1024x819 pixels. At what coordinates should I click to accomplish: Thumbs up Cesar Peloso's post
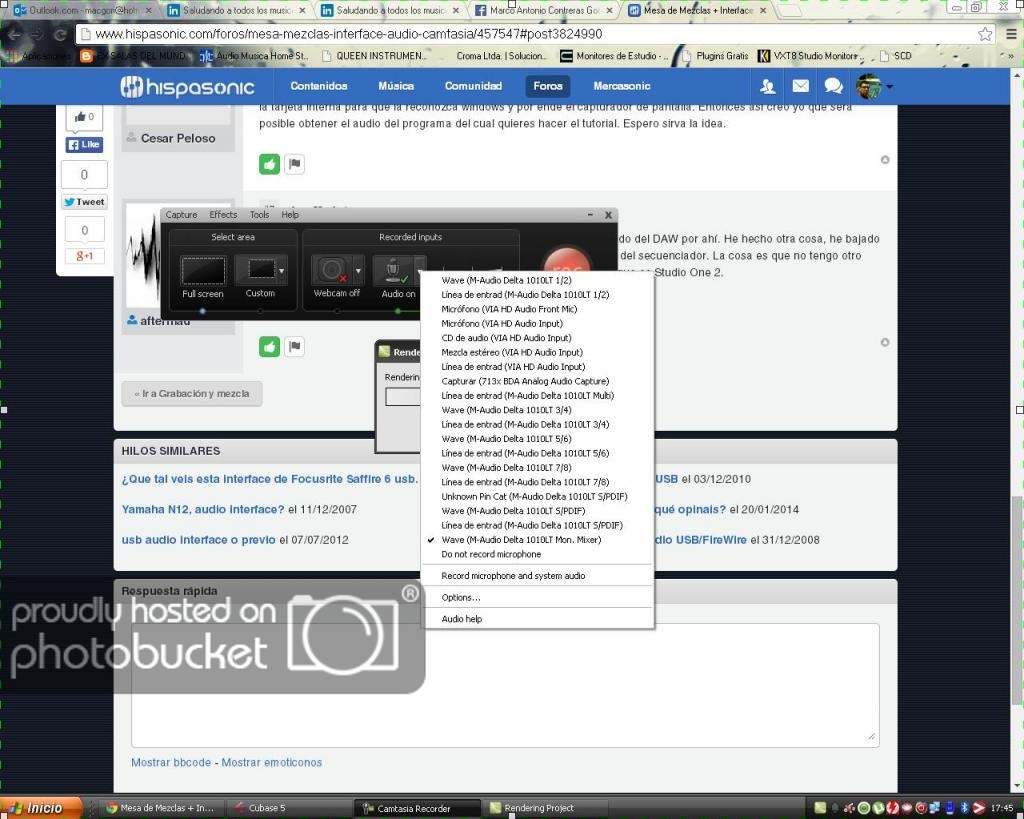pyautogui.click(x=269, y=164)
